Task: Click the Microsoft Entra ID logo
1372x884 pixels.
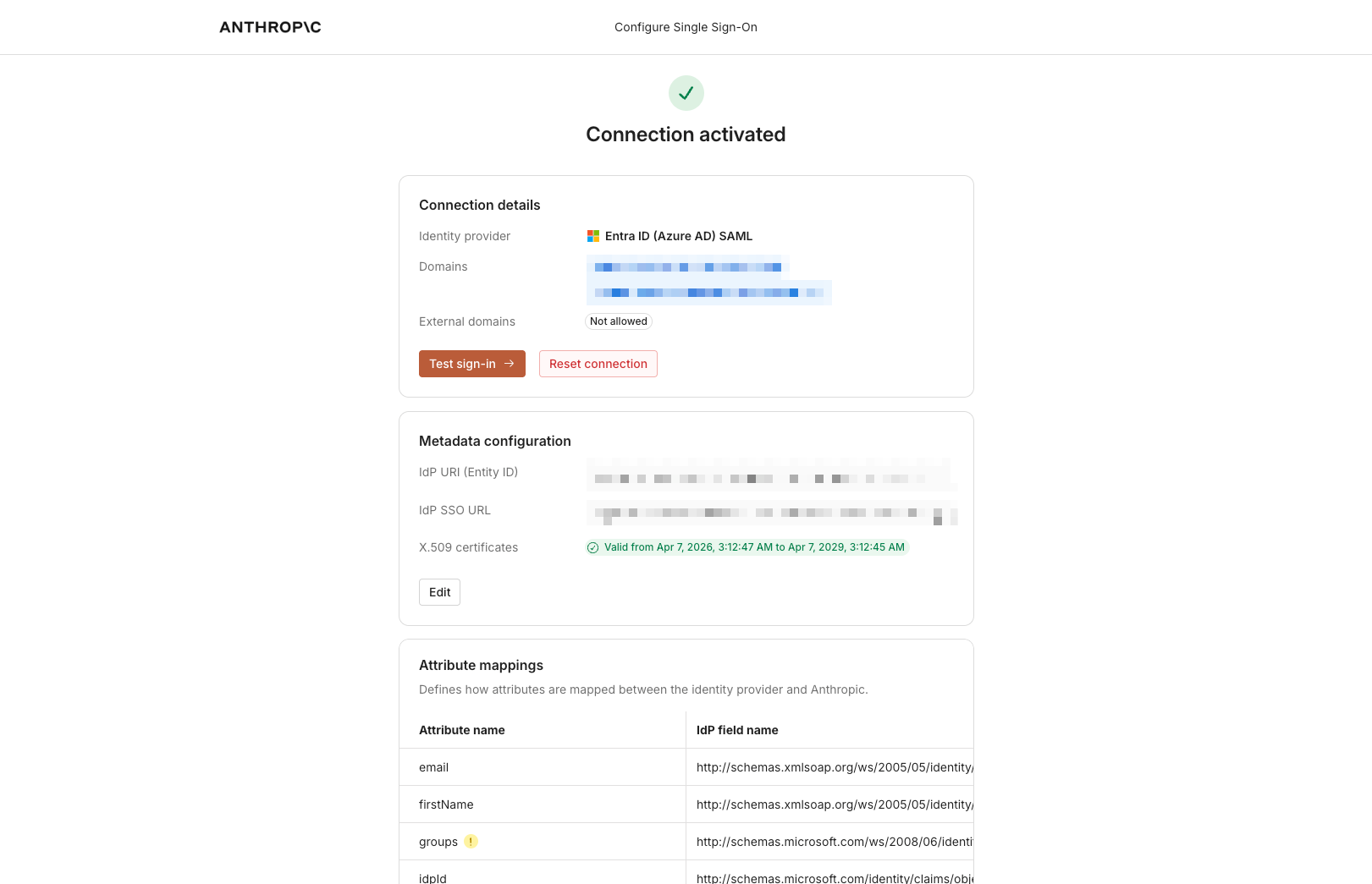Action: tap(593, 236)
